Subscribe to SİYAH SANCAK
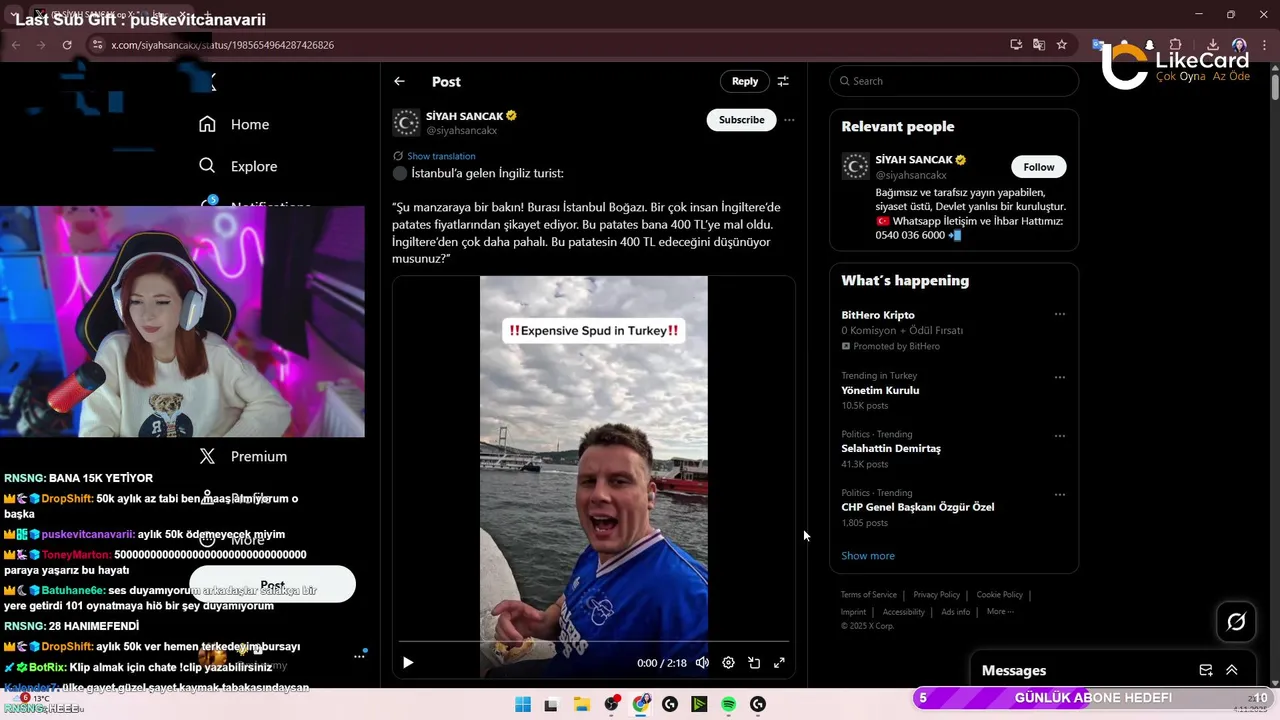This screenshot has height=720, width=1280. pos(742,120)
